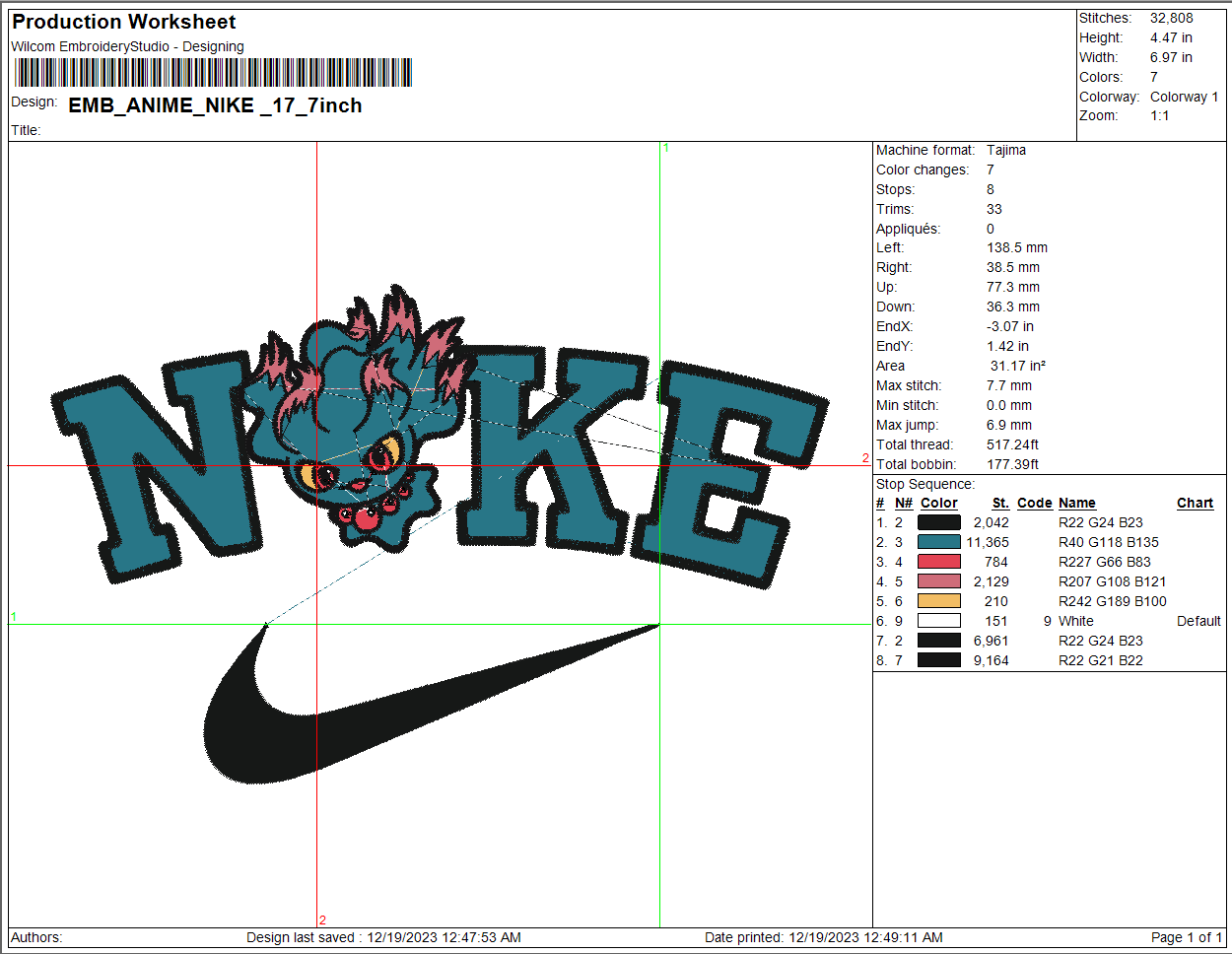The height and width of the screenshot is (954, 1232).
Task: Click the Page 1 of 1 indicator
Action: click(1186, 937)
